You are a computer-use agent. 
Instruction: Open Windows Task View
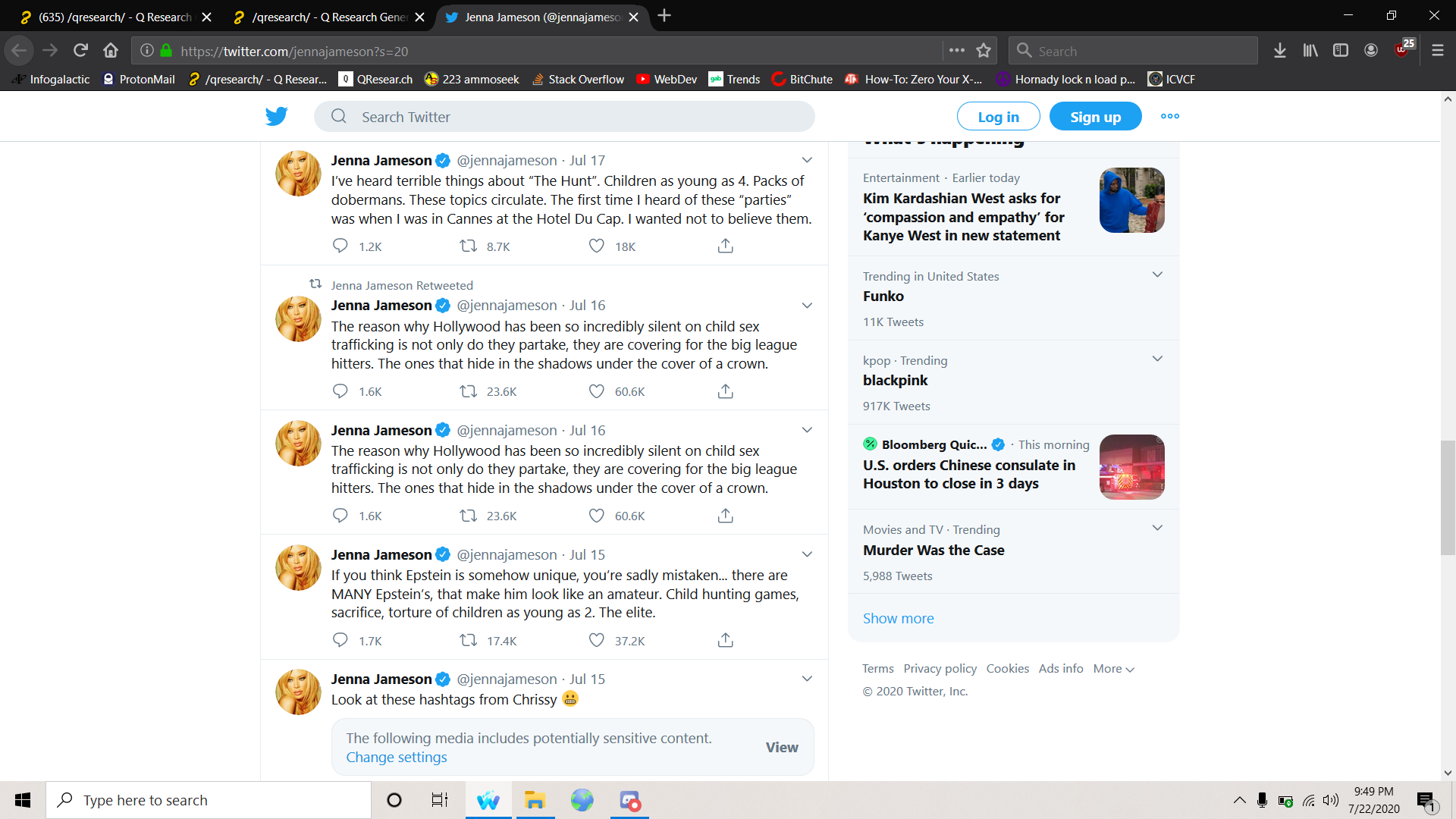click(440, 800)
